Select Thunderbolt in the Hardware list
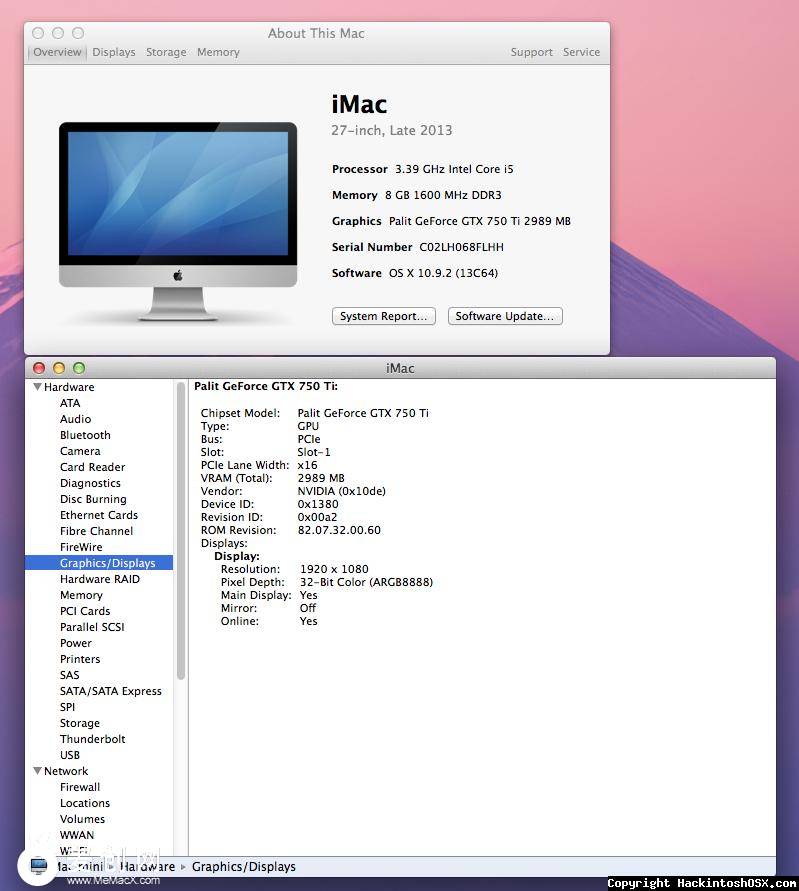The height and width of the screenshot is (891, 799). click(92, 739)
